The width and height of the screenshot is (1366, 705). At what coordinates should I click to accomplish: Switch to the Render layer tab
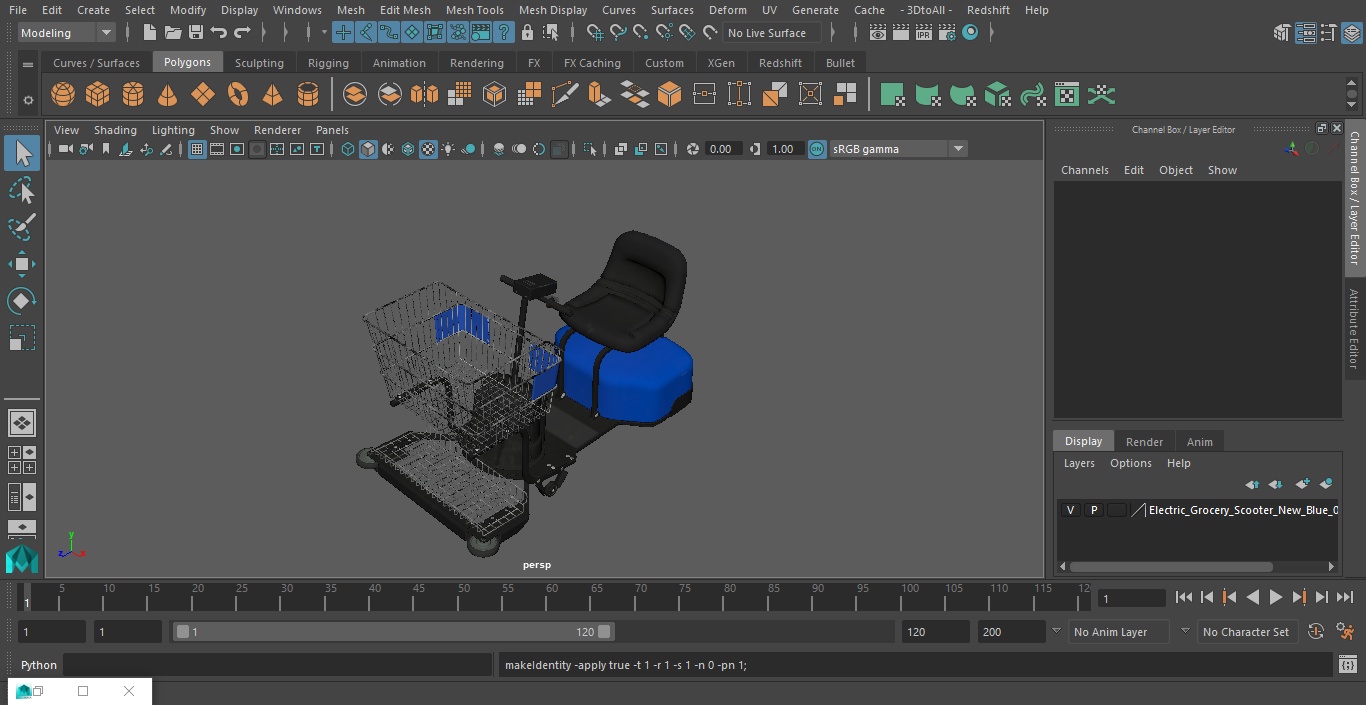pyautogui.click(x=1144, y=441)
